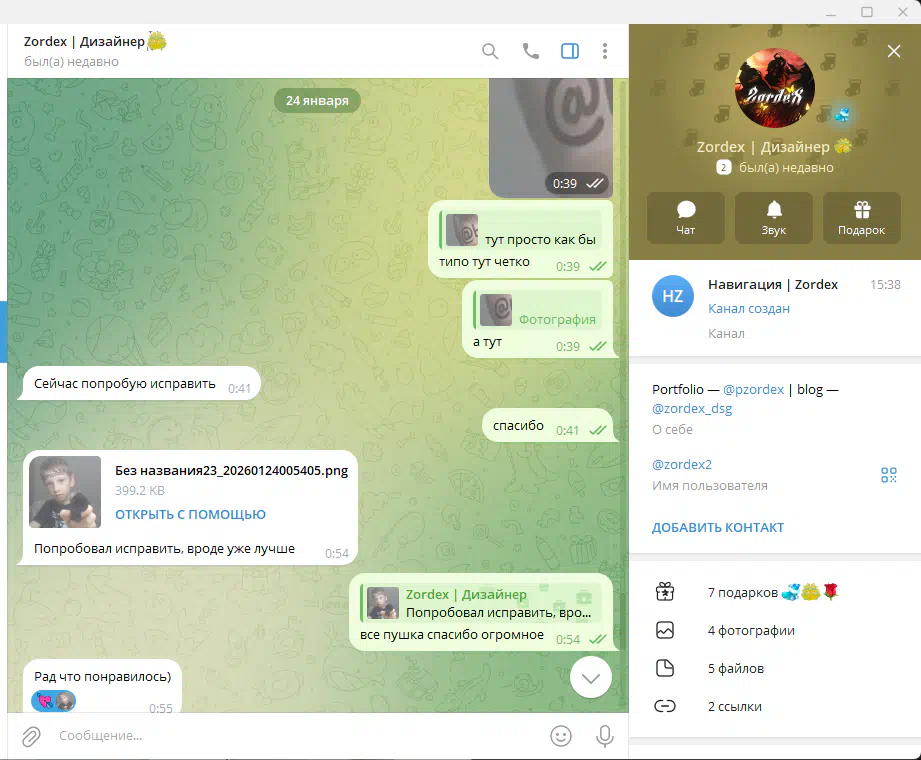The height and width of the screenshot is (760, 921).
Task: Attach a file using paperclip icon
Action: [31, 736]
